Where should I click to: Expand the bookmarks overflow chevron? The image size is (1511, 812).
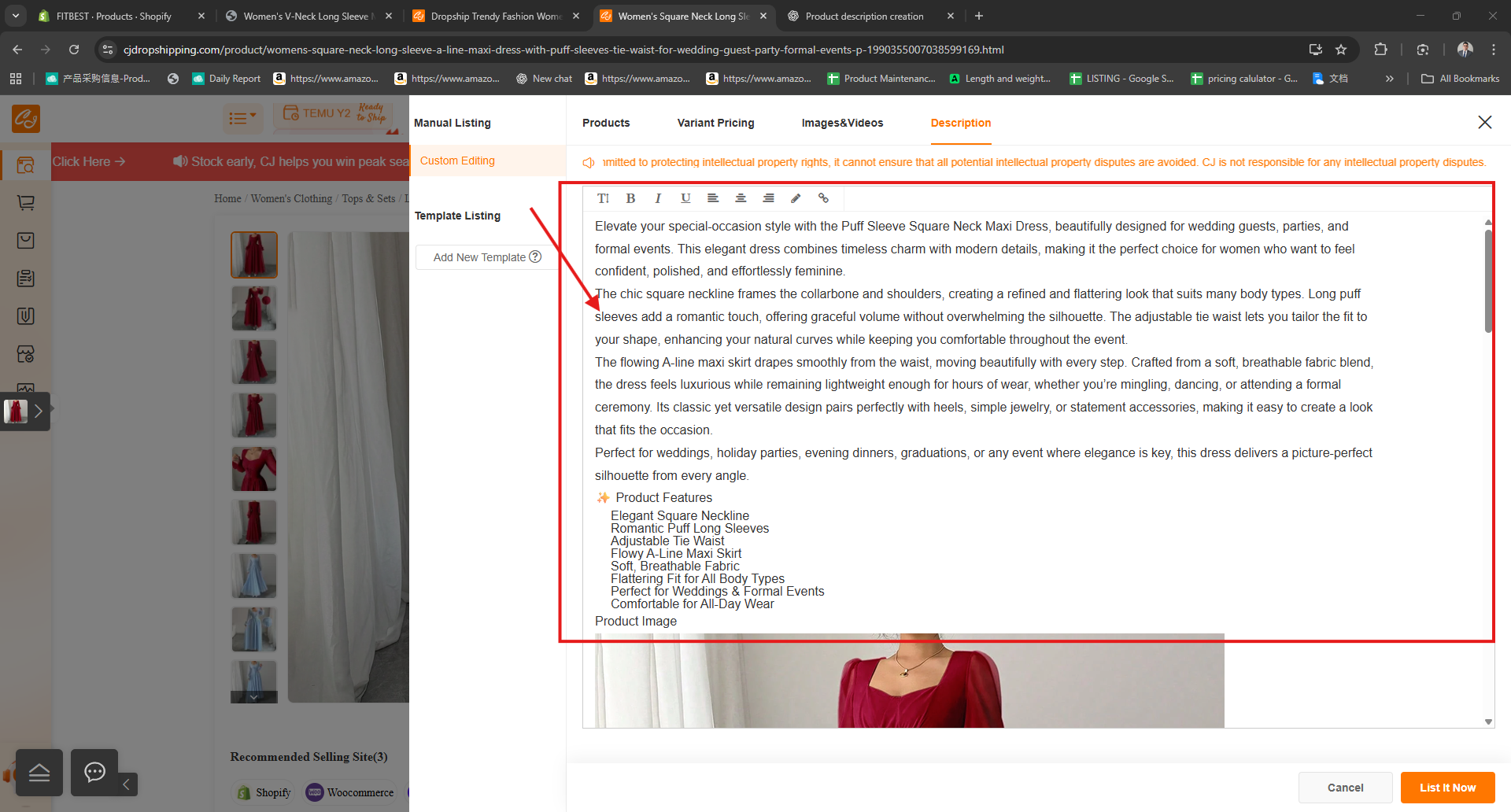click(x=1389, y=79)
